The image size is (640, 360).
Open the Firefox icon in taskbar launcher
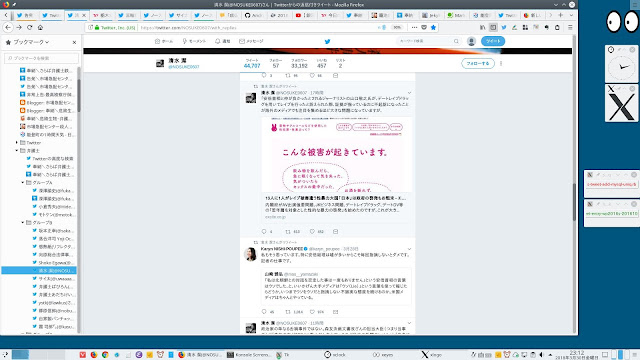coord(93,355)
